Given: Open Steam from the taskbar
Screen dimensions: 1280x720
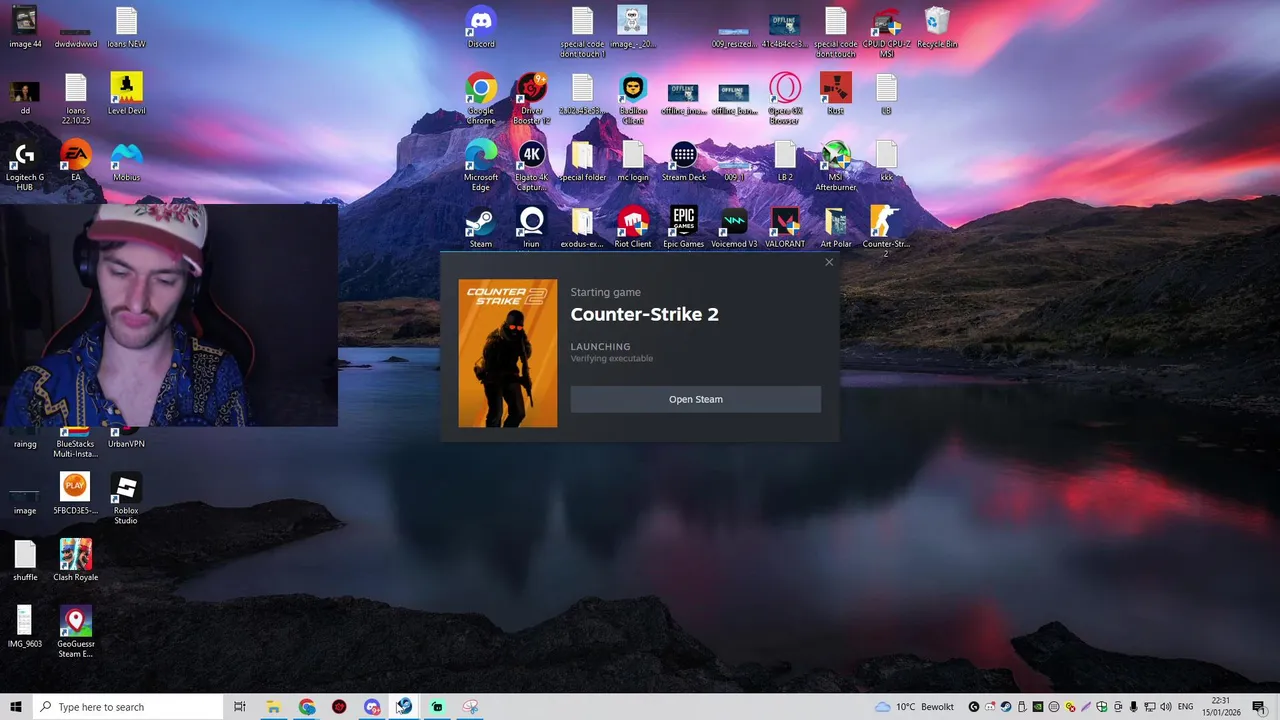Looking at the screenshot, I should click(404, 707).
